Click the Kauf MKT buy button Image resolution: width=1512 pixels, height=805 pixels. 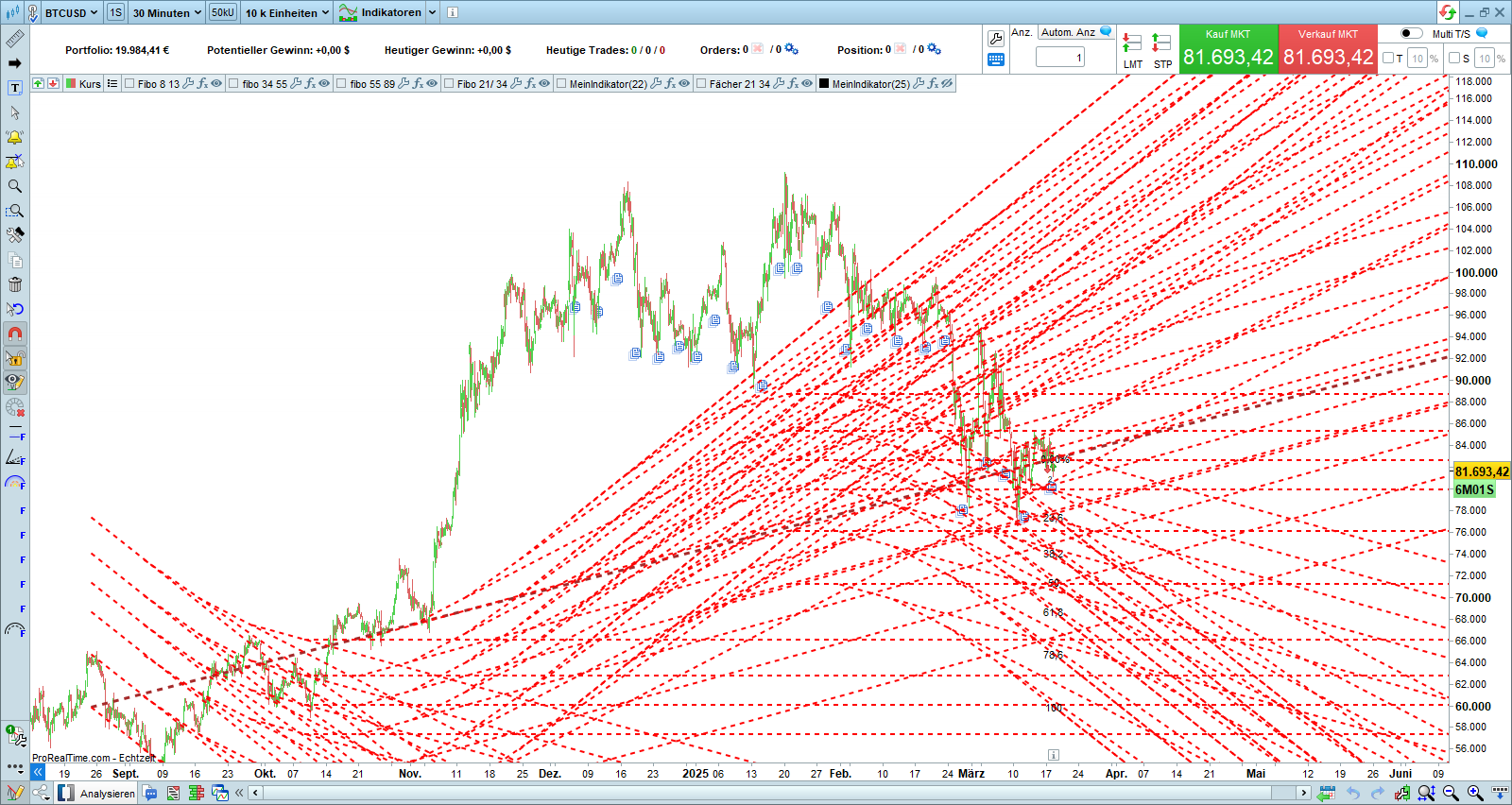[1228, 48]
